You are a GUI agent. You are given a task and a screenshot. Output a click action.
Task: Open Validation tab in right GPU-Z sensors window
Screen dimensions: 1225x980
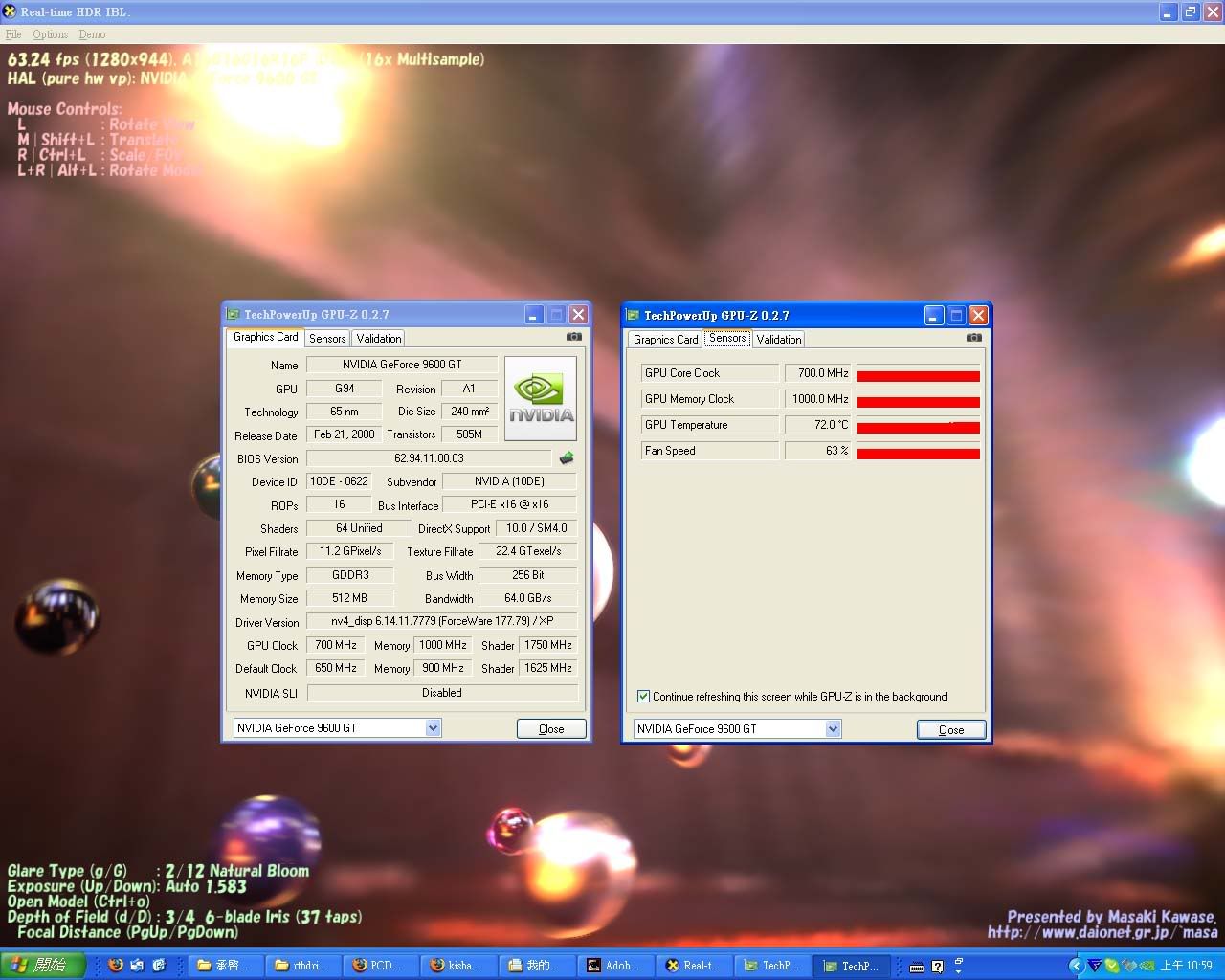click(778, 340)
